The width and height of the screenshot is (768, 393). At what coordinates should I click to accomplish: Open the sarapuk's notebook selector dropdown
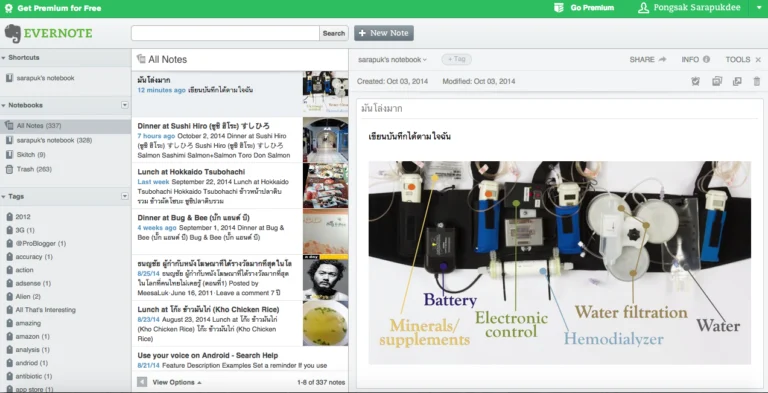pyautogui.click(x=392, y=59)
